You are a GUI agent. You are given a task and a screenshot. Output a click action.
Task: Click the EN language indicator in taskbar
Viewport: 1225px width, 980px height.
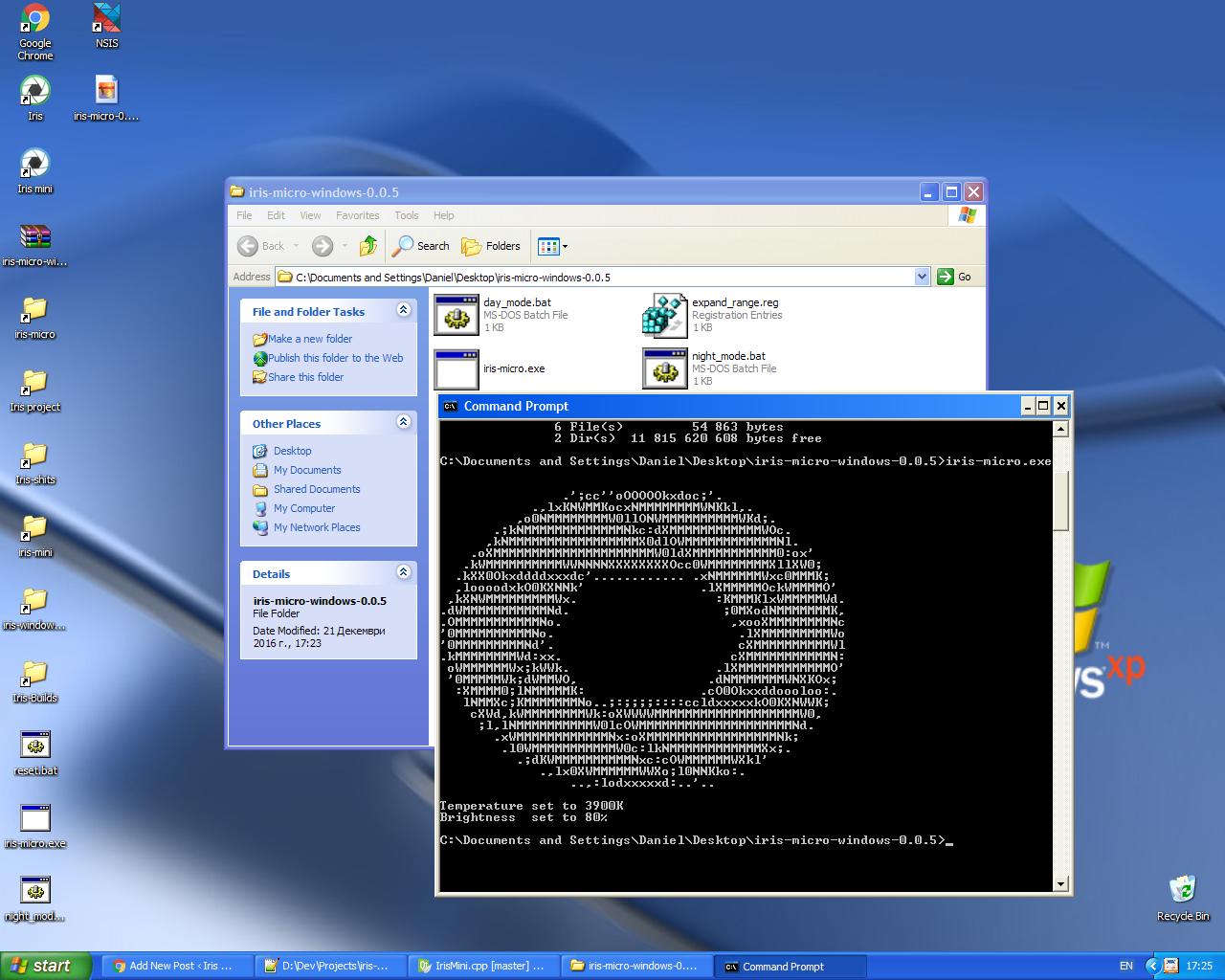[x=1126, y=966]
